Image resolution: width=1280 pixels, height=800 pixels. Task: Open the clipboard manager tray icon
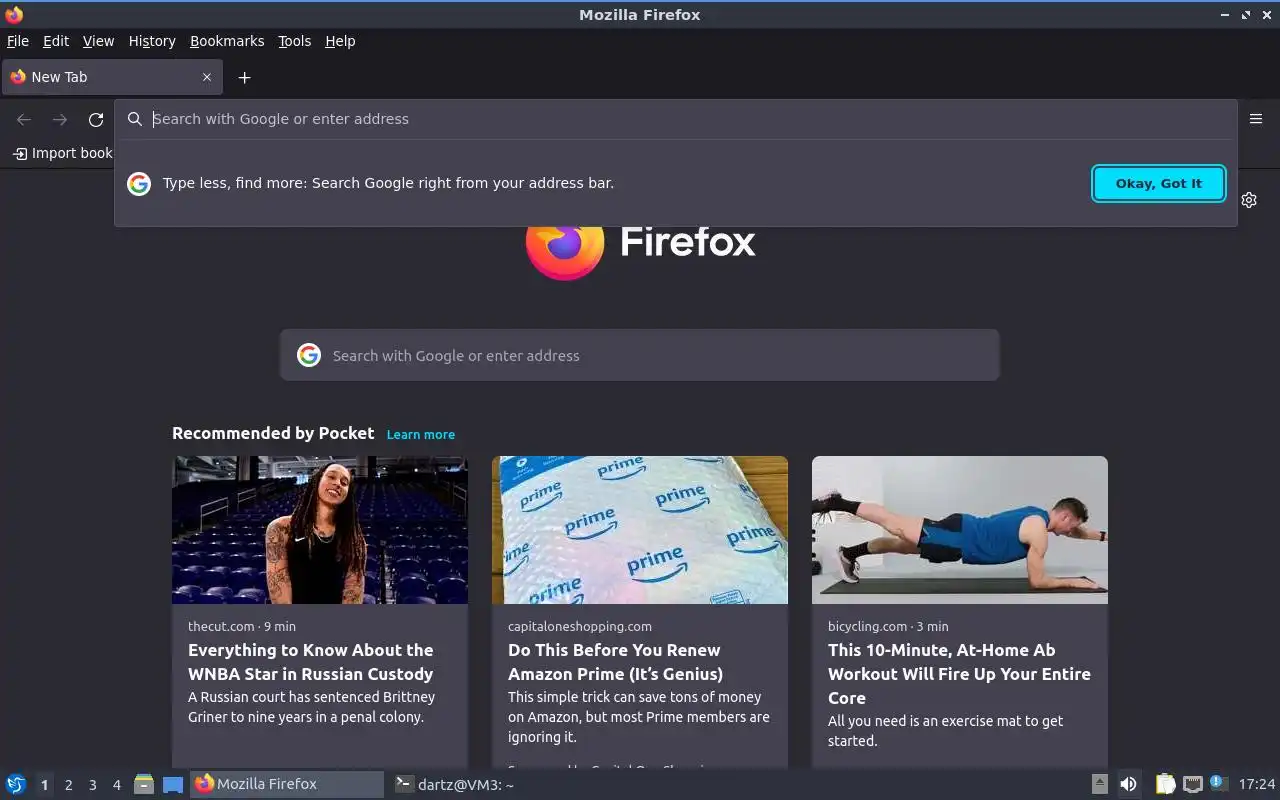1166,785
